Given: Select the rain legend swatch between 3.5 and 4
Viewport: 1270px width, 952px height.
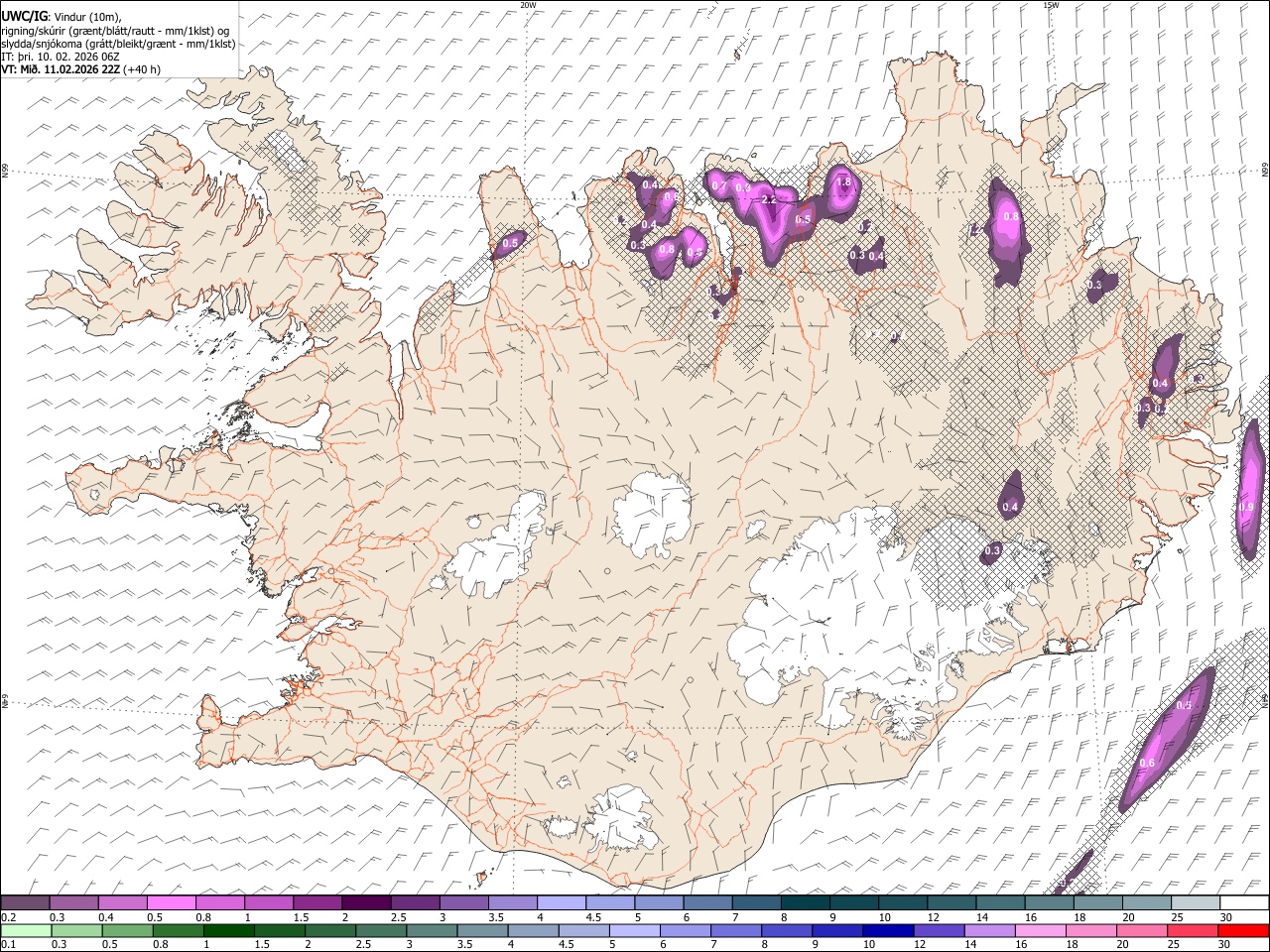Looking at the screenshot, I should pyautogui.click(x=482, y=930).
